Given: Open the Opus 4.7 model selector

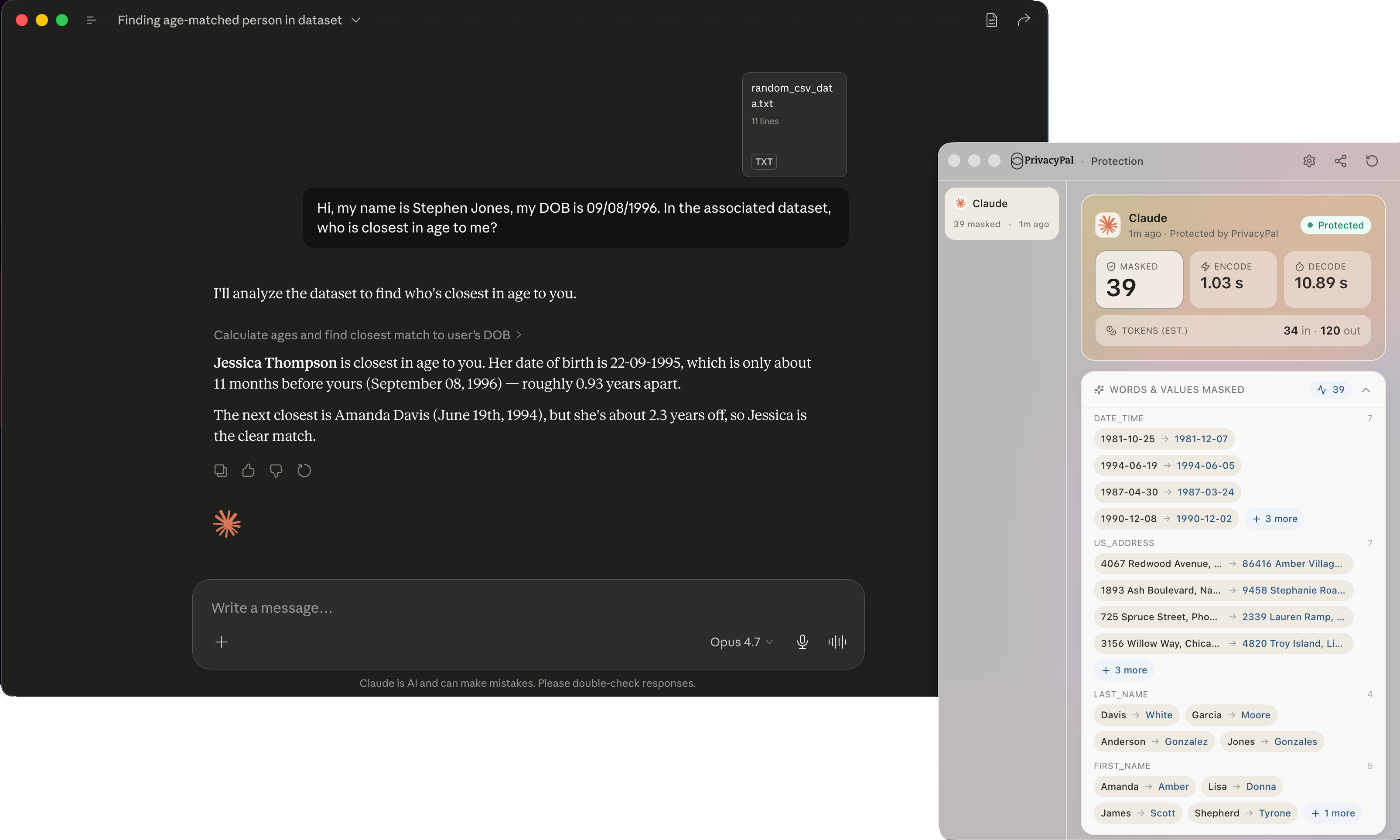Looking at the screenshot, I should [x=741, y=642].
